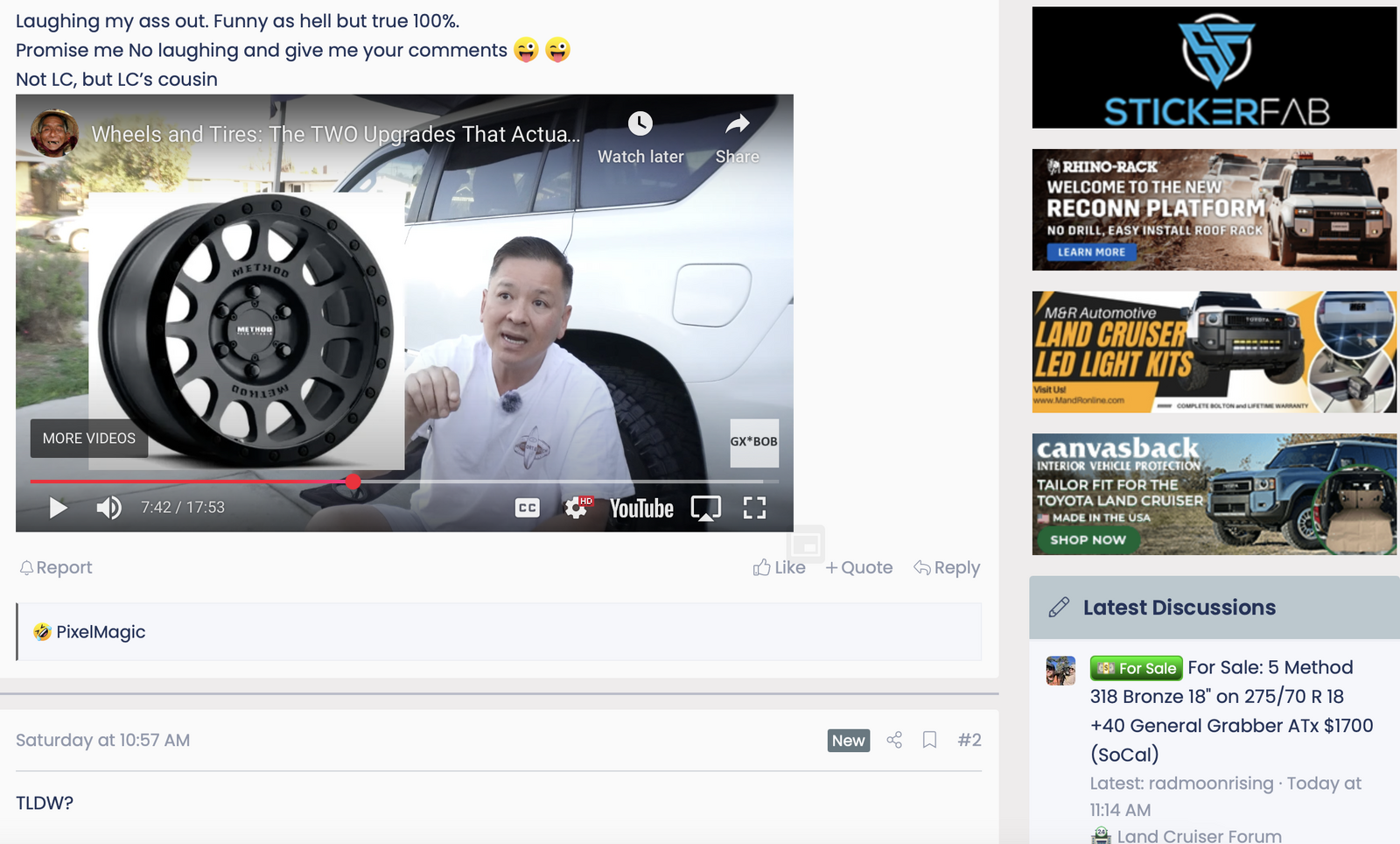
Task: Click the pencil icon beside Latest Discussions
Action: [x=1059, y=608]
